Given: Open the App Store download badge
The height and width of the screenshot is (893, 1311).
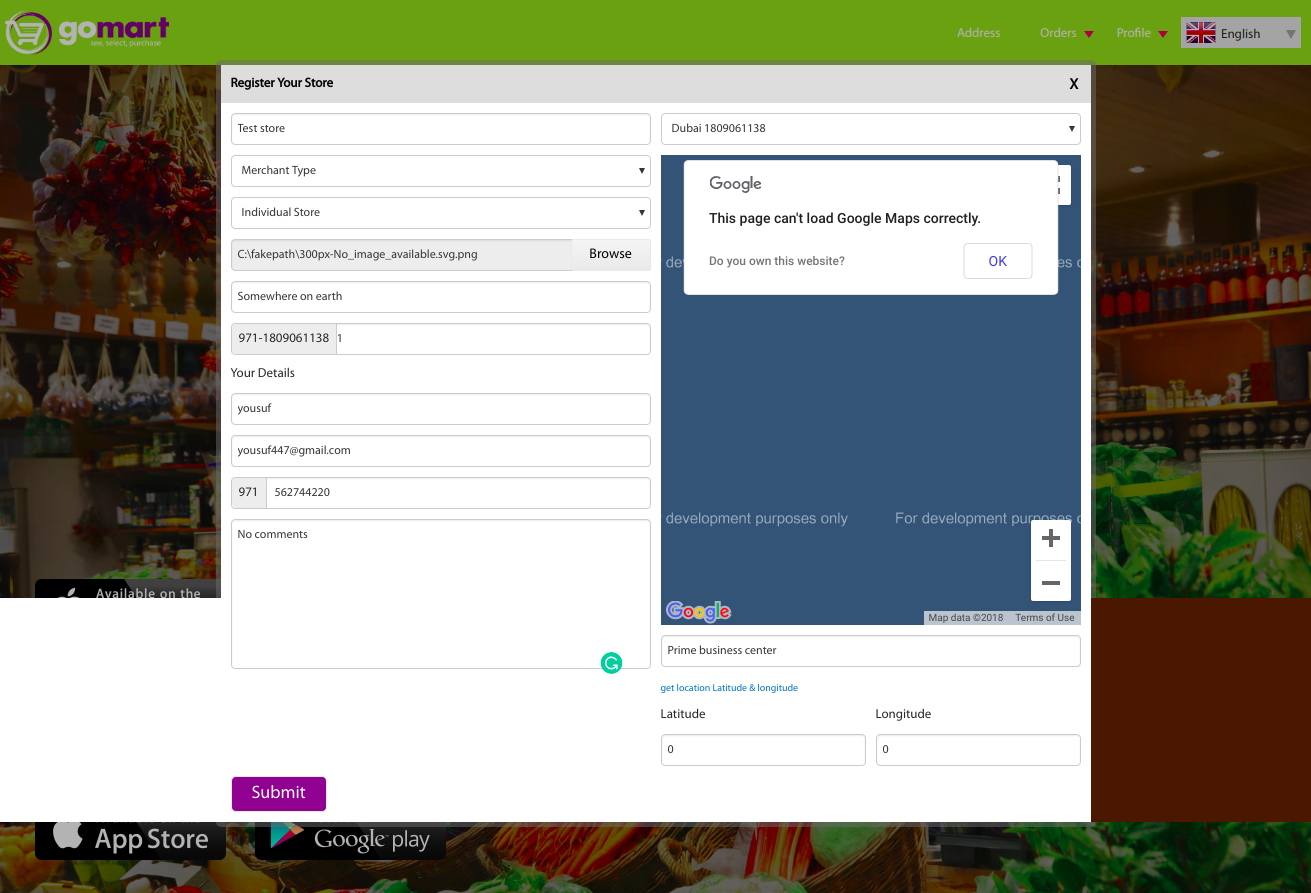Looking at the screenshot, I should click(x=130, y=838).
